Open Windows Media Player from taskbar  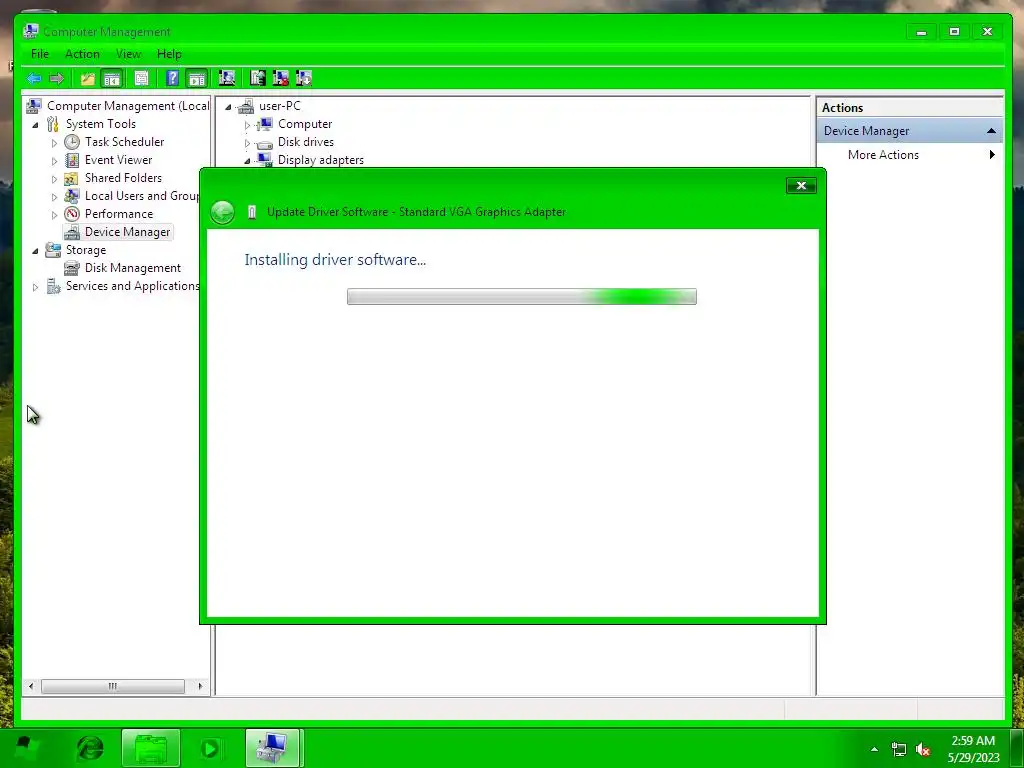(x=210, y=748)
